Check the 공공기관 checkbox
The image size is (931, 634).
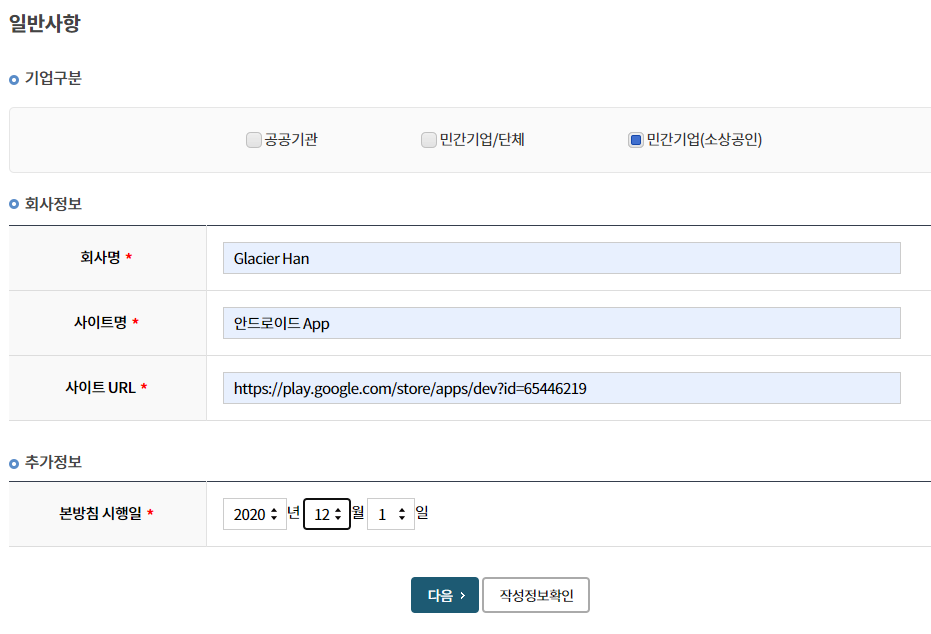(x=254, y=140)
